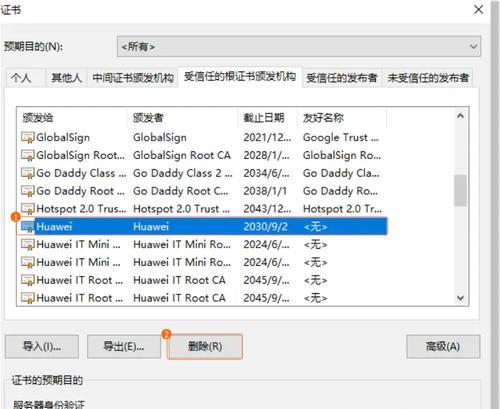The width and height of the screenshot is (500, 409).
Task: Click the Go Daddy Class certificate icon
Action: [x=28, y=173]
